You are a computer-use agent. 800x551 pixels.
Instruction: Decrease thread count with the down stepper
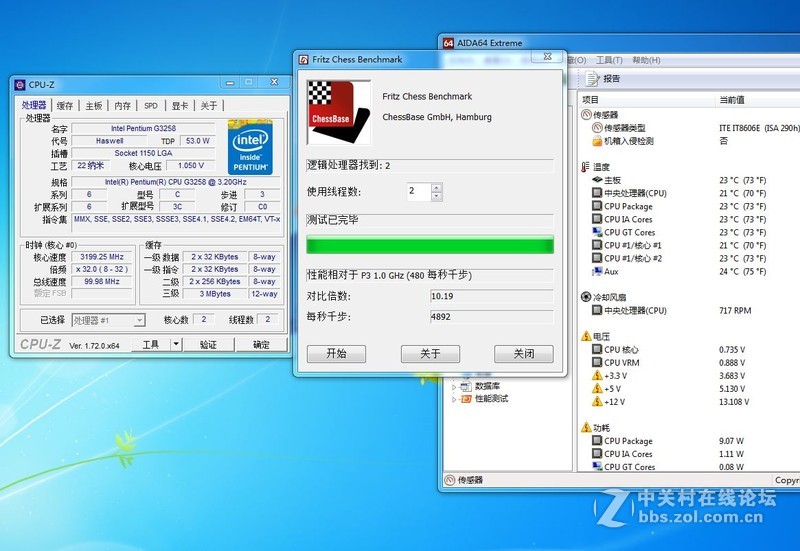[436, 196]
